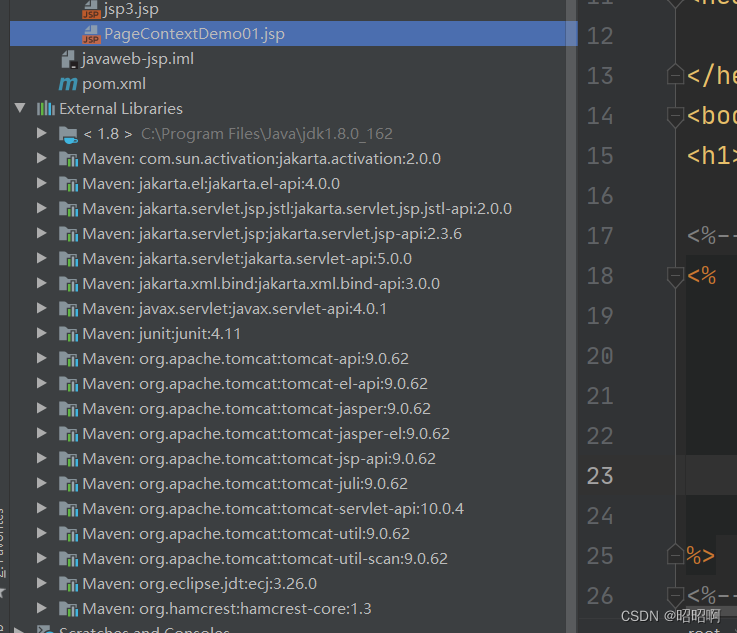Expand tomcat-jasper-el:9.0.62 library
The width and height of the screenshot is (737, 633).
42,433
